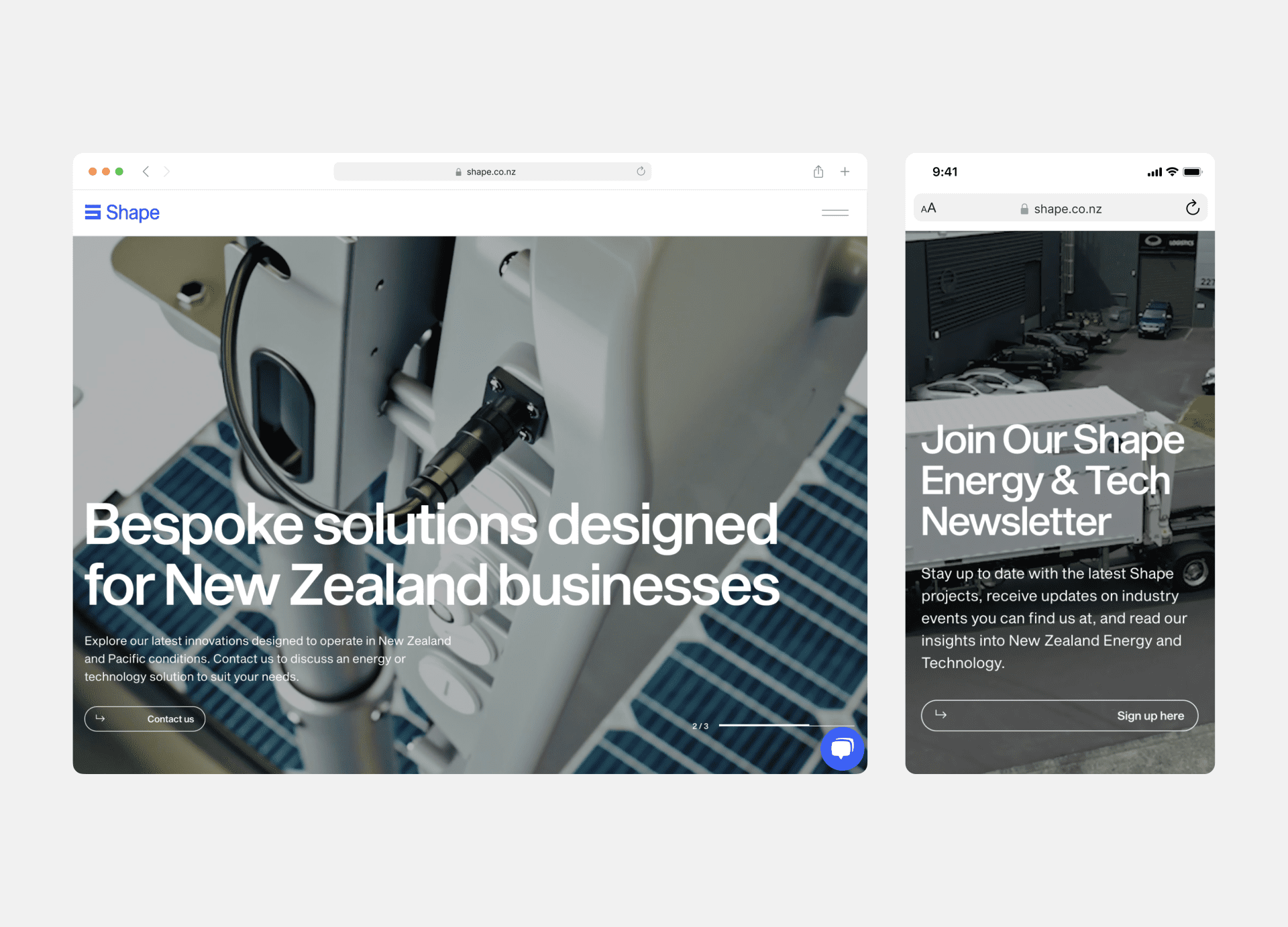Open the chat widget bubble
Viewport: 1288px width, 927px height.
[842, 749]
